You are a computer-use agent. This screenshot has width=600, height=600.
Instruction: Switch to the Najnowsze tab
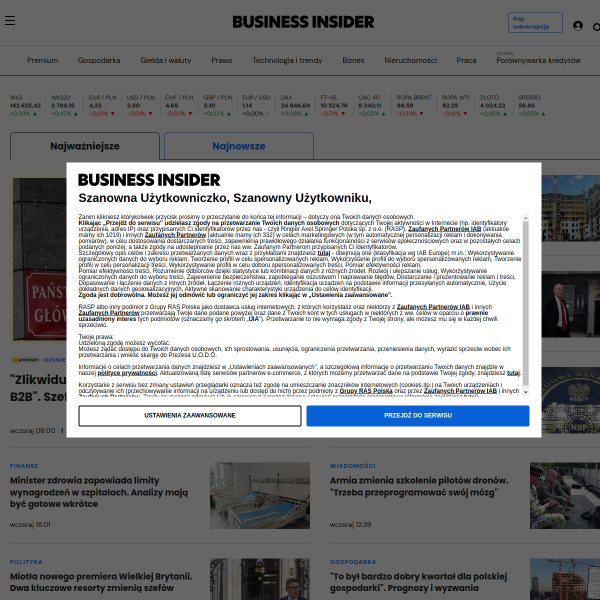(239, 146)
